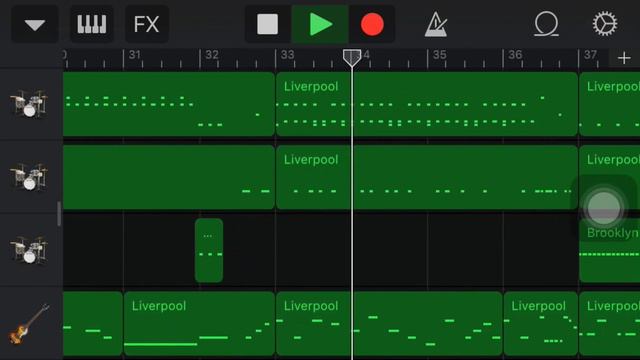The height and width of the screenshot is (360, 640).
Task: Select first drum track Liverpool region at bar 37
Action: (609, 104)
